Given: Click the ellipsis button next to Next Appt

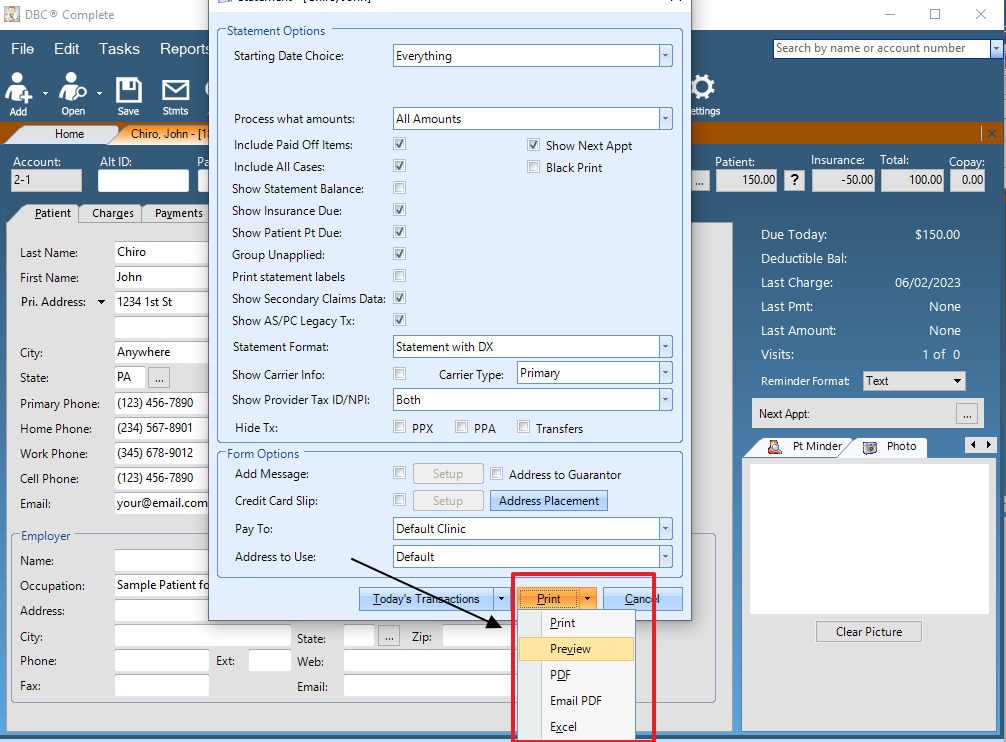Looking at the screenshot, I should point(966,414).
